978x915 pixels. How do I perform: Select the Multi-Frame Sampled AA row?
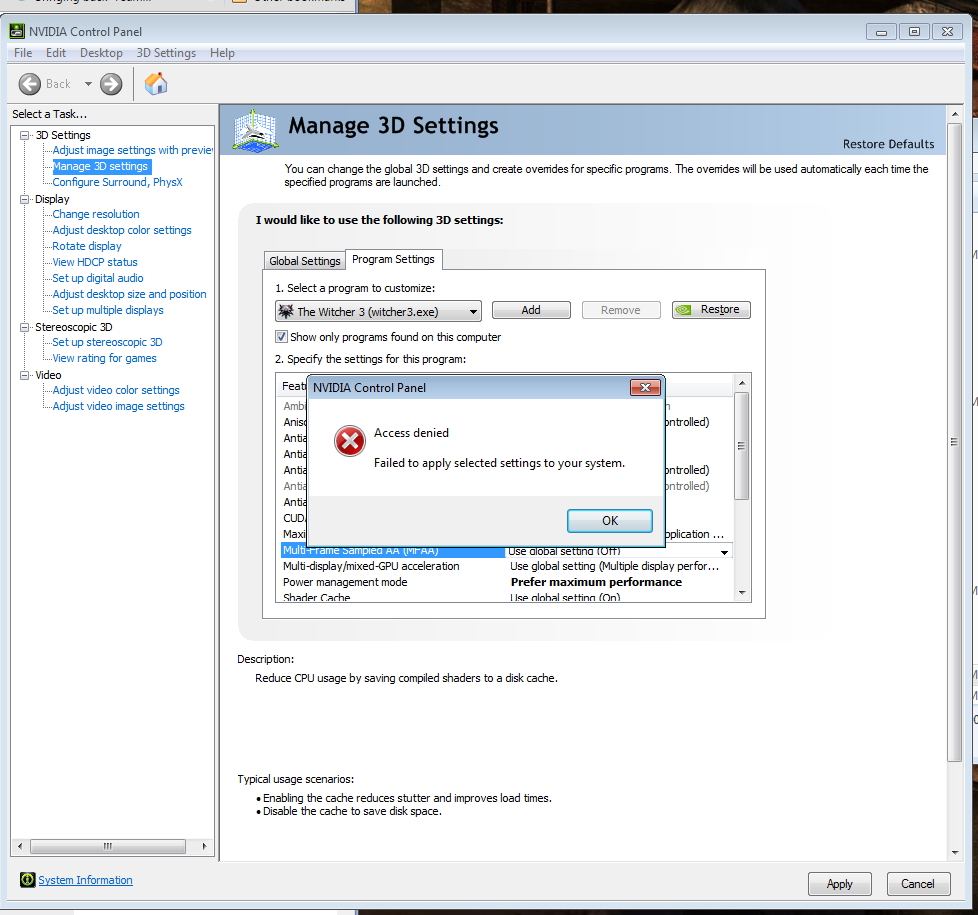pyautogui.click(x=506, y=551)
